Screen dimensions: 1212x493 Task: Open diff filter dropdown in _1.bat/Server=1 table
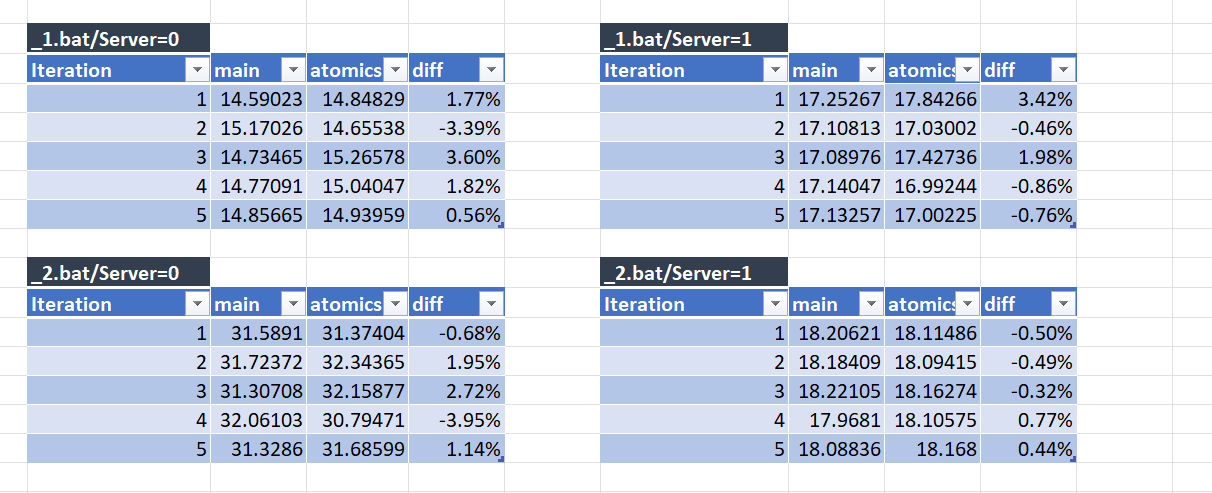point(1064,70)
